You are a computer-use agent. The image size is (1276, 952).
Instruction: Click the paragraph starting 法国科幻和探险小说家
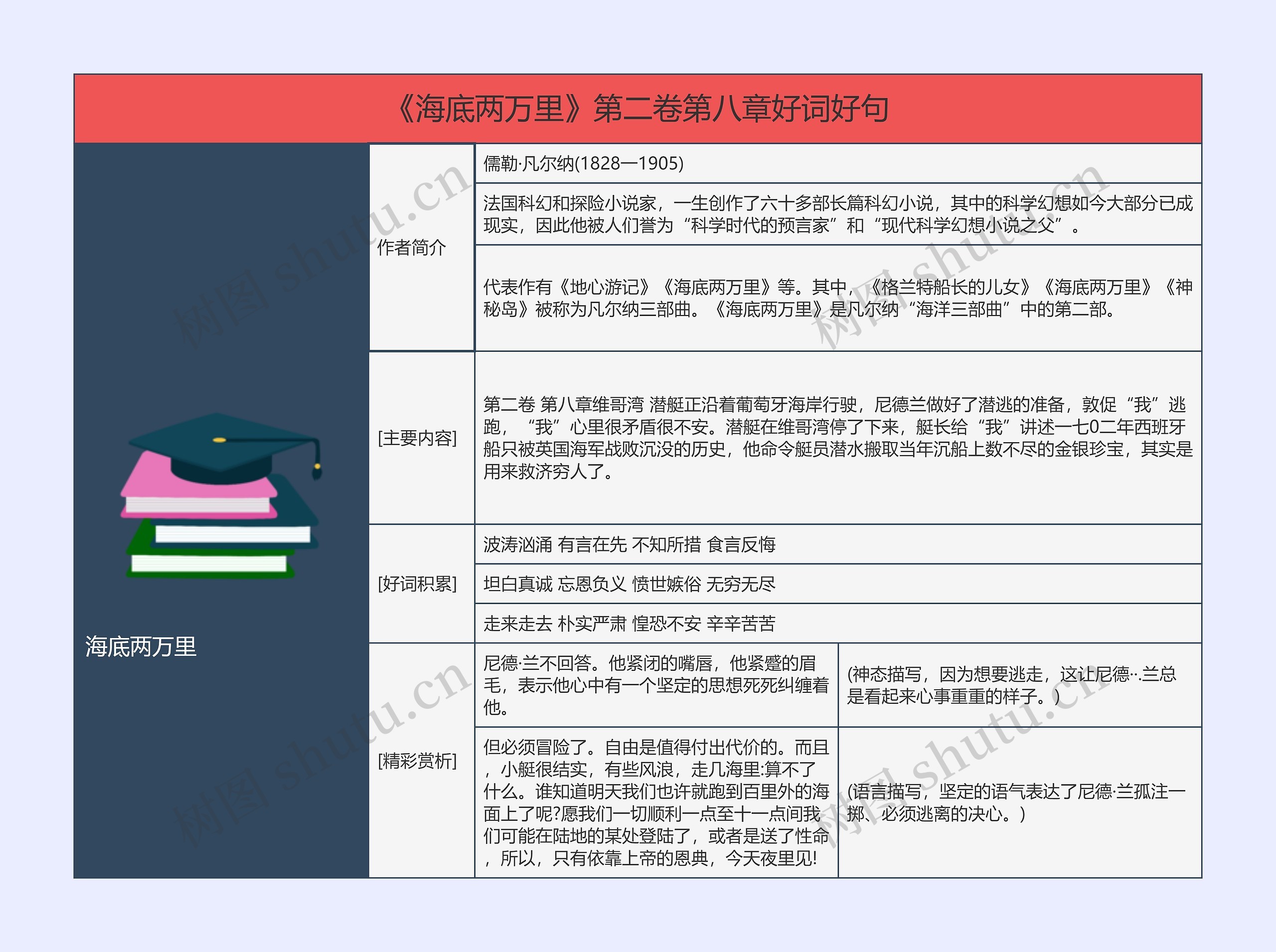pyautogui.click(x=838, y=214)
